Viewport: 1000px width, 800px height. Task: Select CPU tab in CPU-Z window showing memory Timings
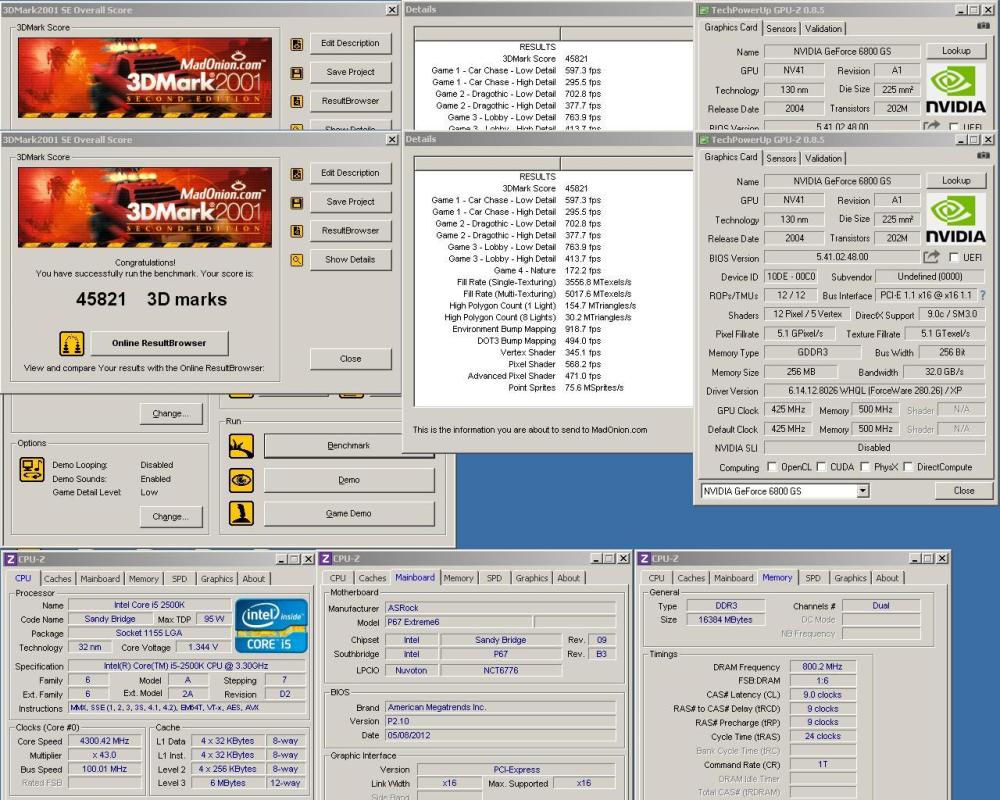coord(656,578)
